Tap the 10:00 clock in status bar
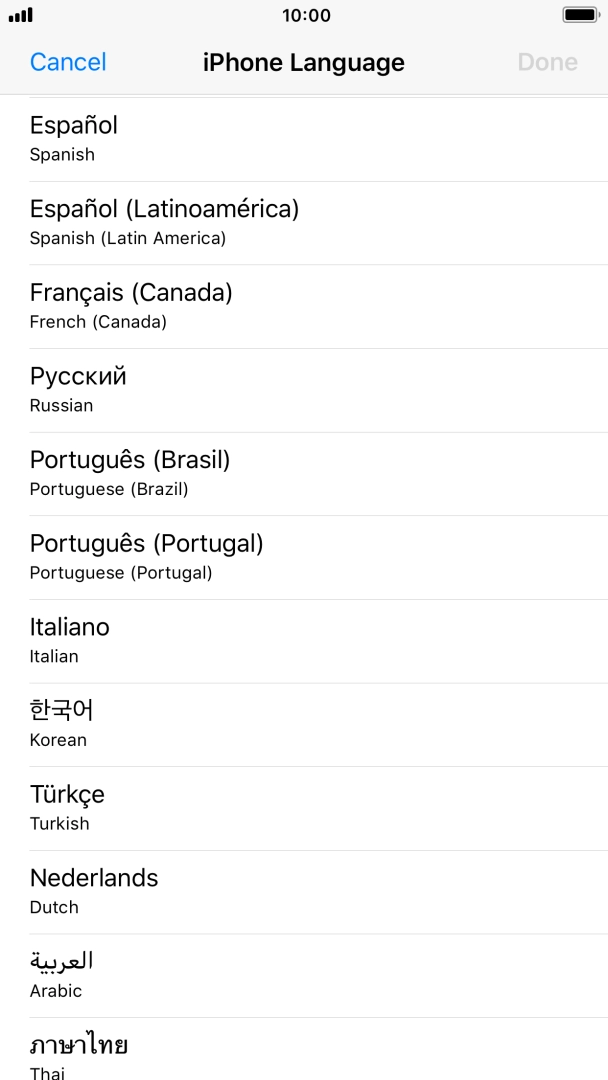 click(x=306, y=15)
